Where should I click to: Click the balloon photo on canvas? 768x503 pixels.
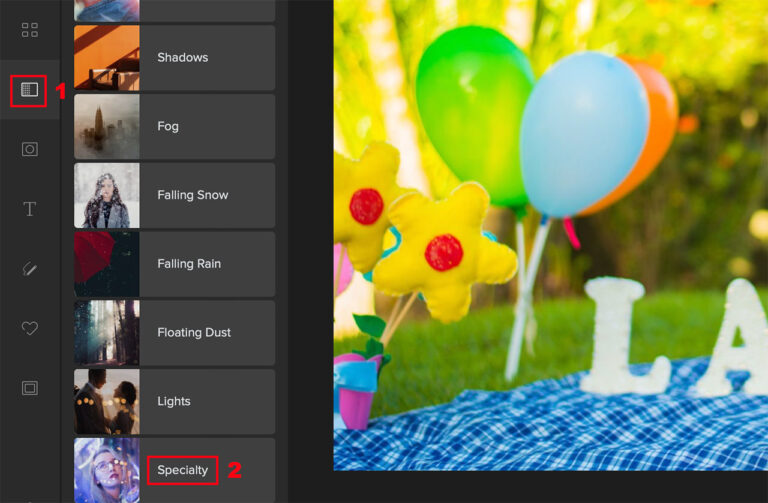tap(551, 235)
